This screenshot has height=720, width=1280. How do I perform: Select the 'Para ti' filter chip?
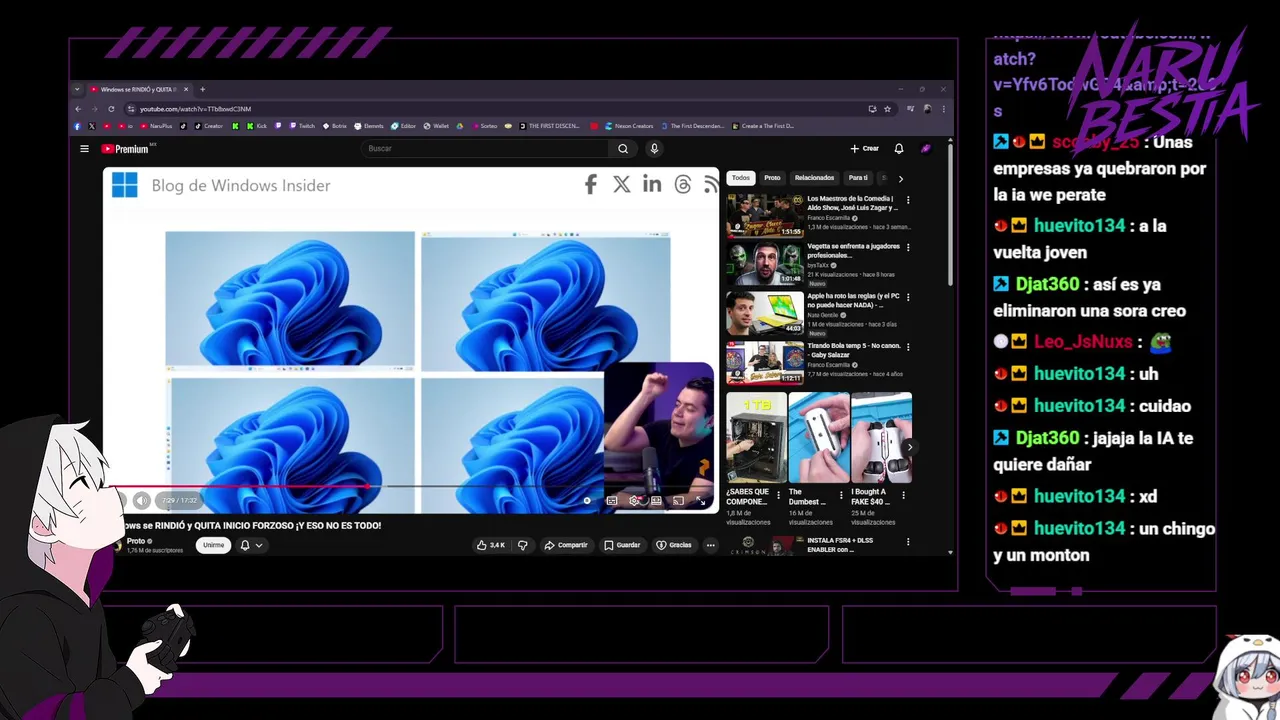coord(858,178)
